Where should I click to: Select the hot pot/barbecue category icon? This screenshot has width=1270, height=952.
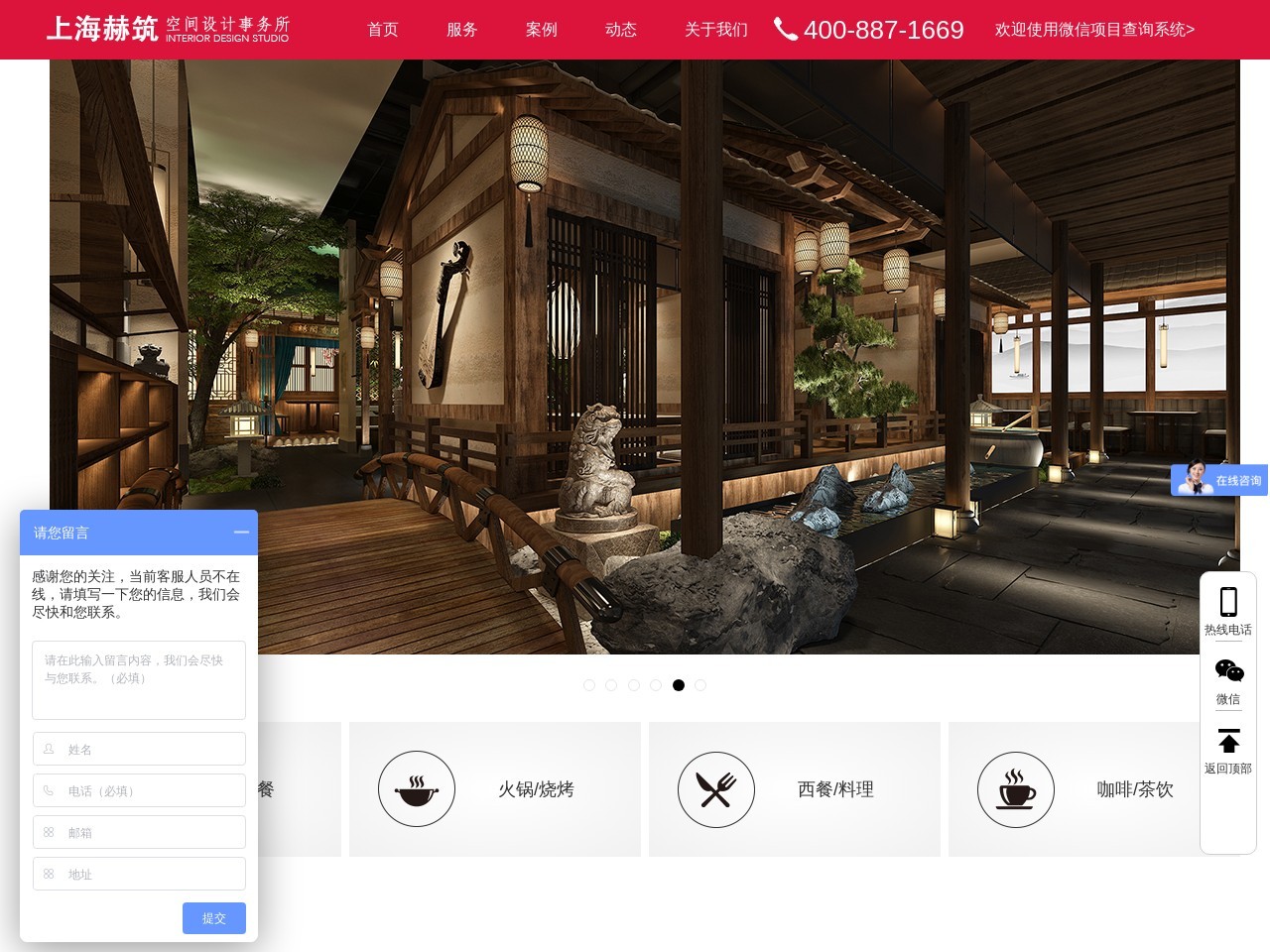pos(417,789)
